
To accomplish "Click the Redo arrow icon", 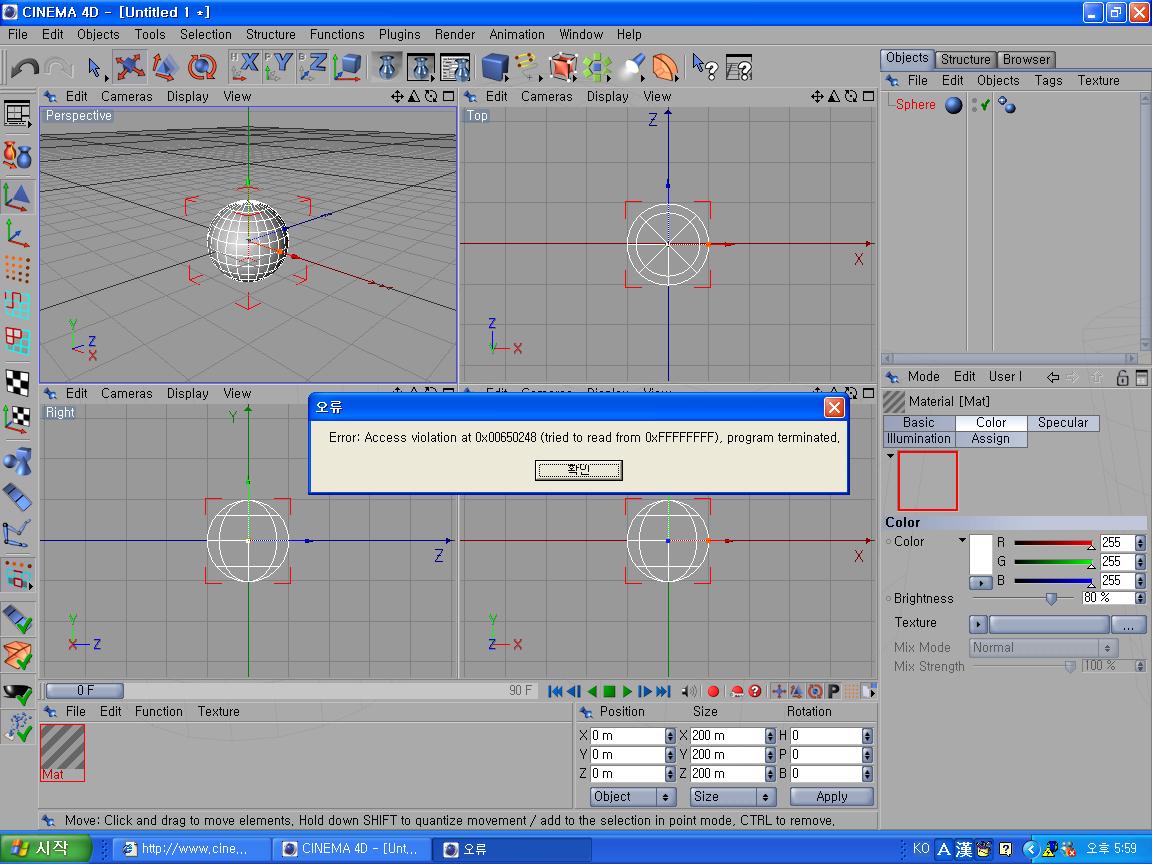I will [58, 68].
